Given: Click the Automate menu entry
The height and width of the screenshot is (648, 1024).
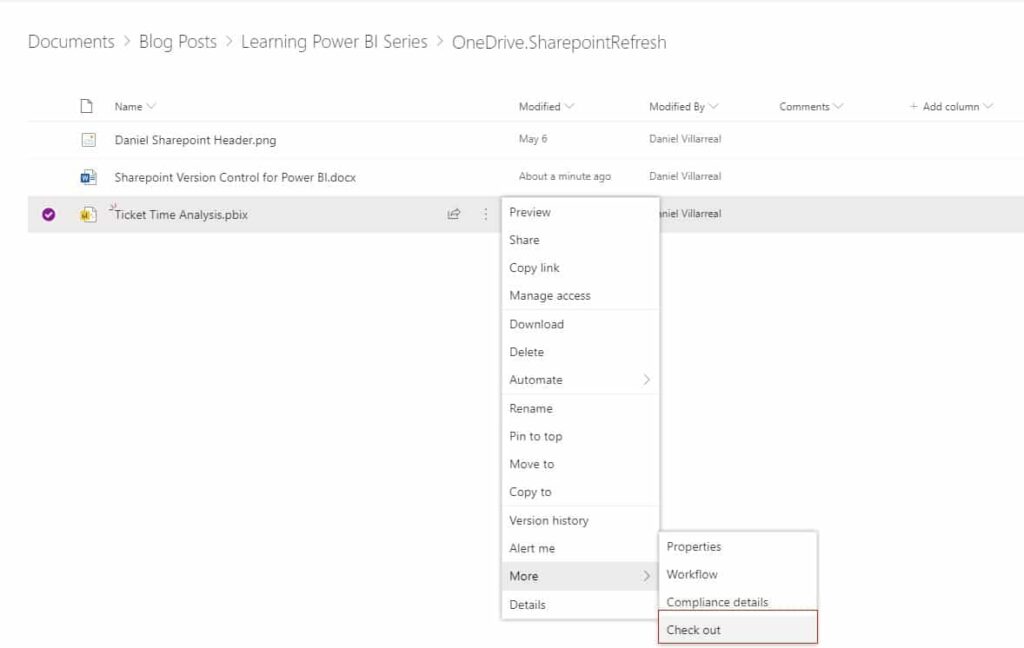Looking at the screenshot, I should (x=580, y=380).
